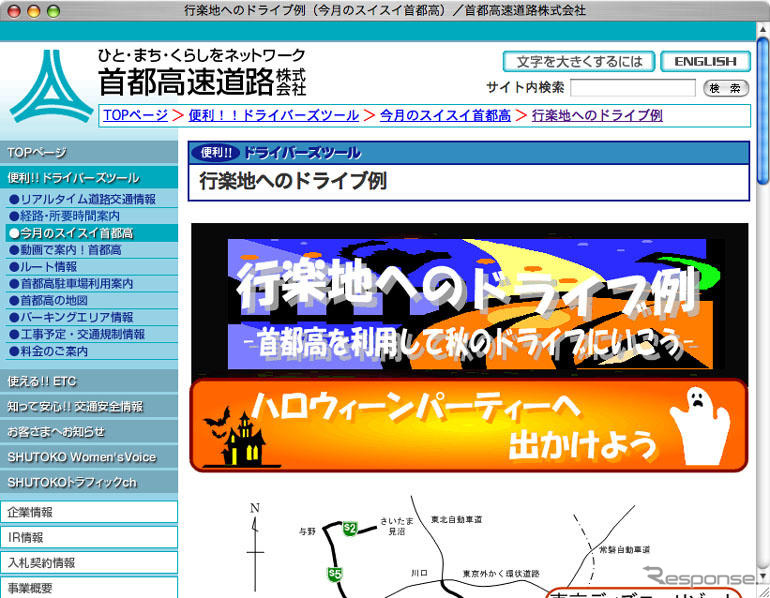Open 工事予定・交通規制情報 sidebar item
The width and height of the screenshot is (770, 598).
tap(92, 334)
